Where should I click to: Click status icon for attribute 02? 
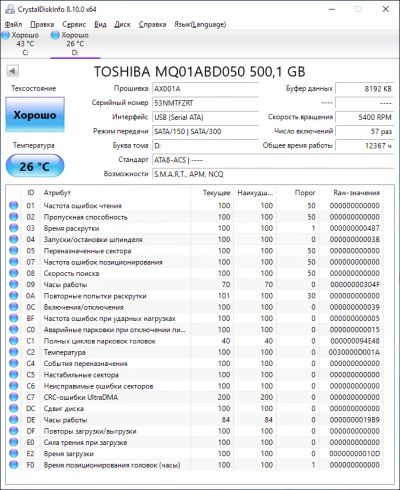pos(14,217)
